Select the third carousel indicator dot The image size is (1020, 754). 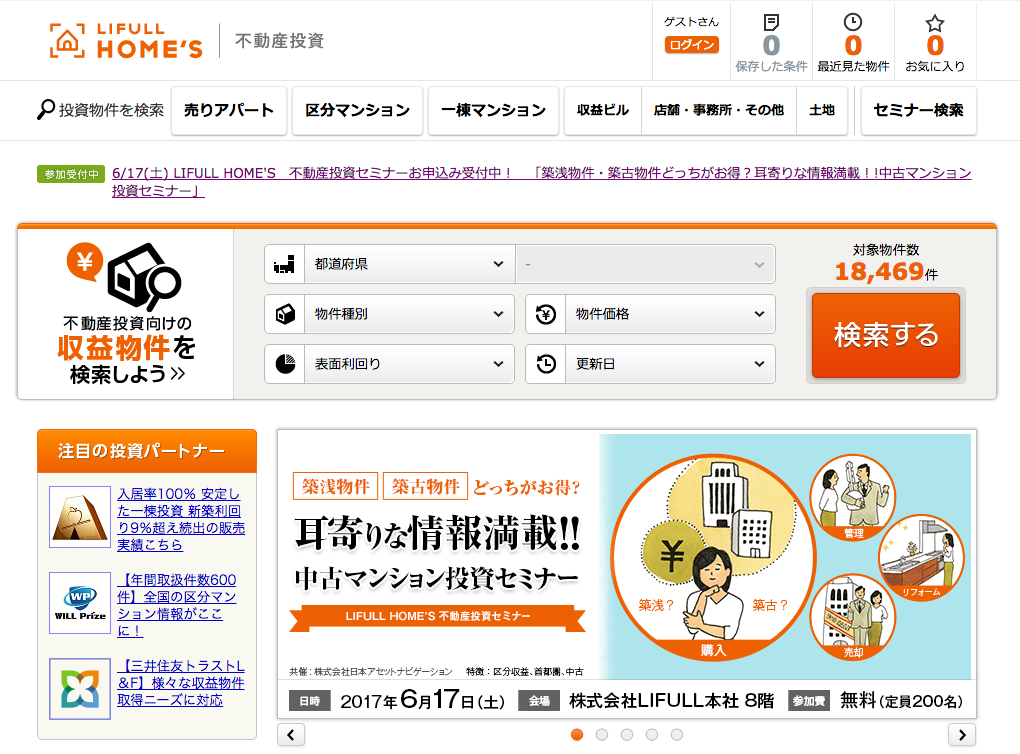click(x=627, y=735)
